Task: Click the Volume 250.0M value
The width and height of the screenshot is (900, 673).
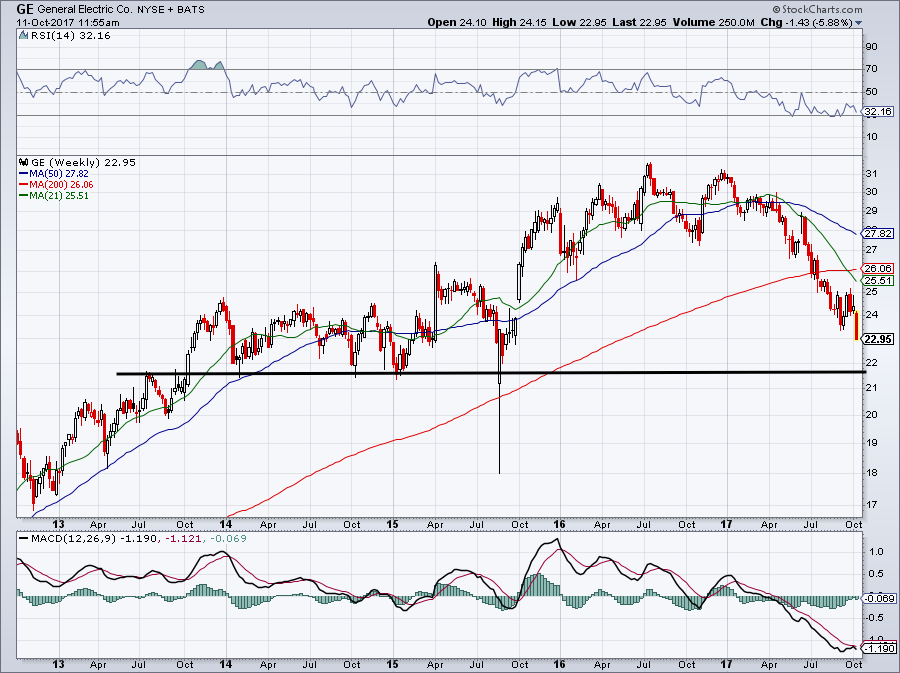Action: 713,22
